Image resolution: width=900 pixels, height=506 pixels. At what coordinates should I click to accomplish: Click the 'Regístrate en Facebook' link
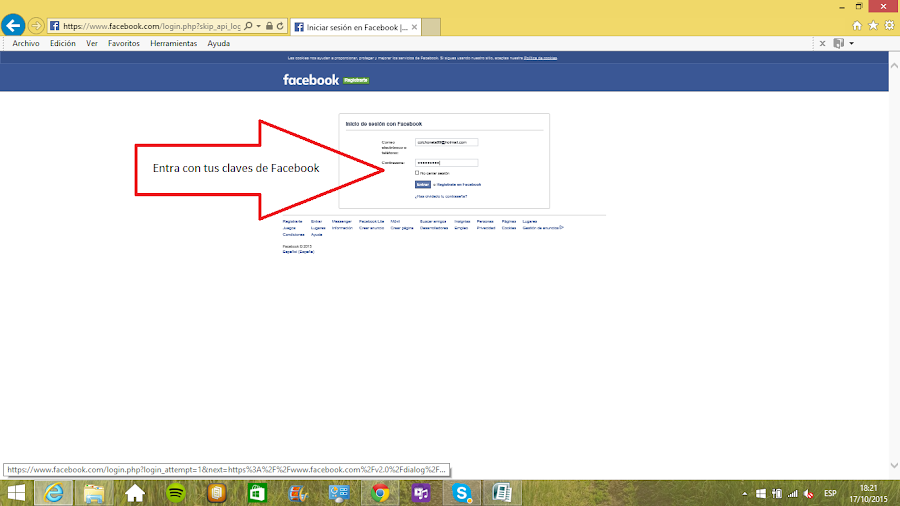(x=459, y=185)
